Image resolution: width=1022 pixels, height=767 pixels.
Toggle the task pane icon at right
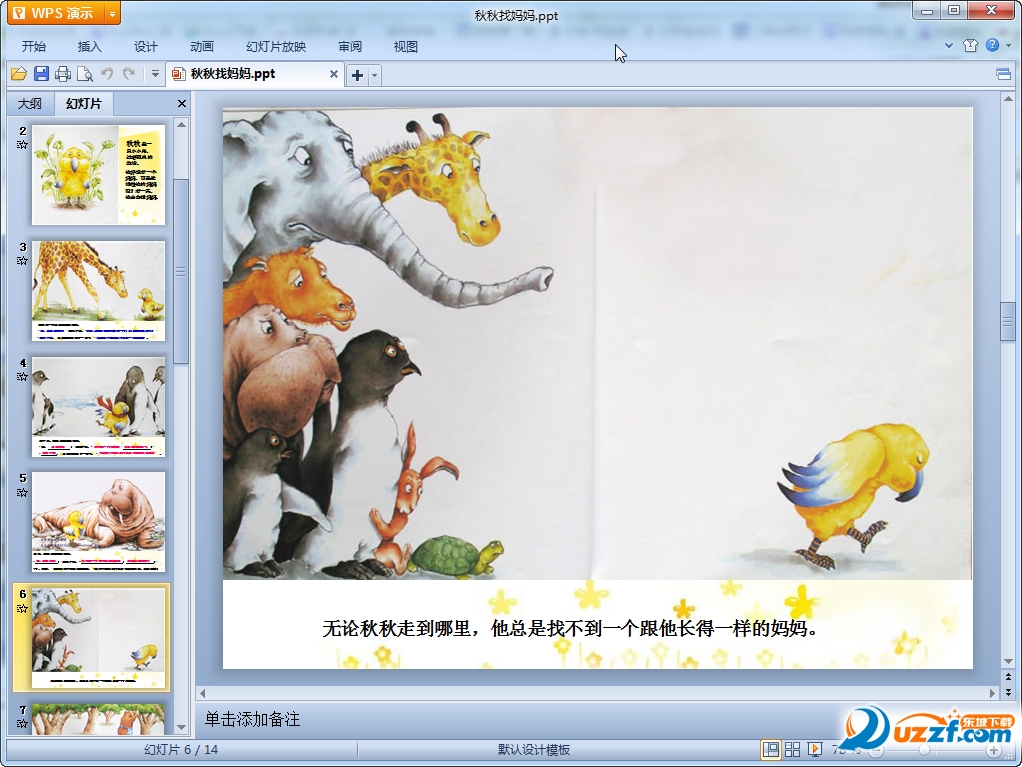coord(1004,74)
